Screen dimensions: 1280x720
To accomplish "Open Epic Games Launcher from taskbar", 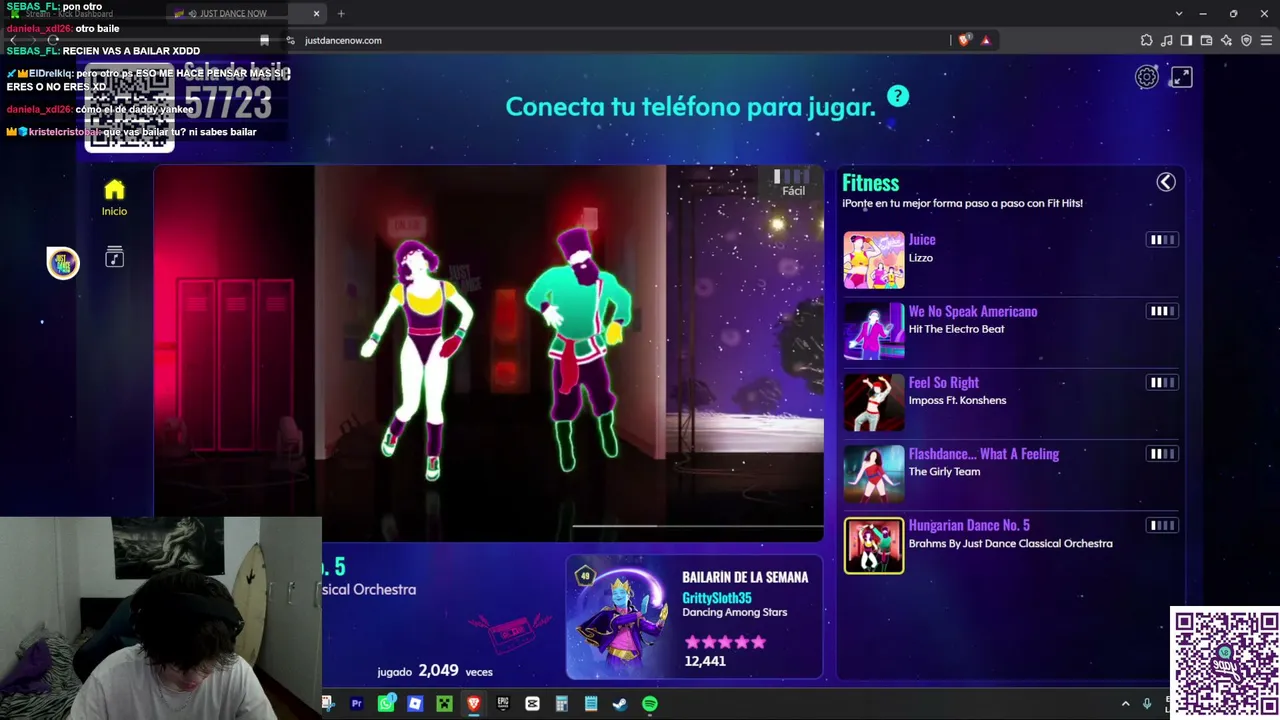I will 503,704.
